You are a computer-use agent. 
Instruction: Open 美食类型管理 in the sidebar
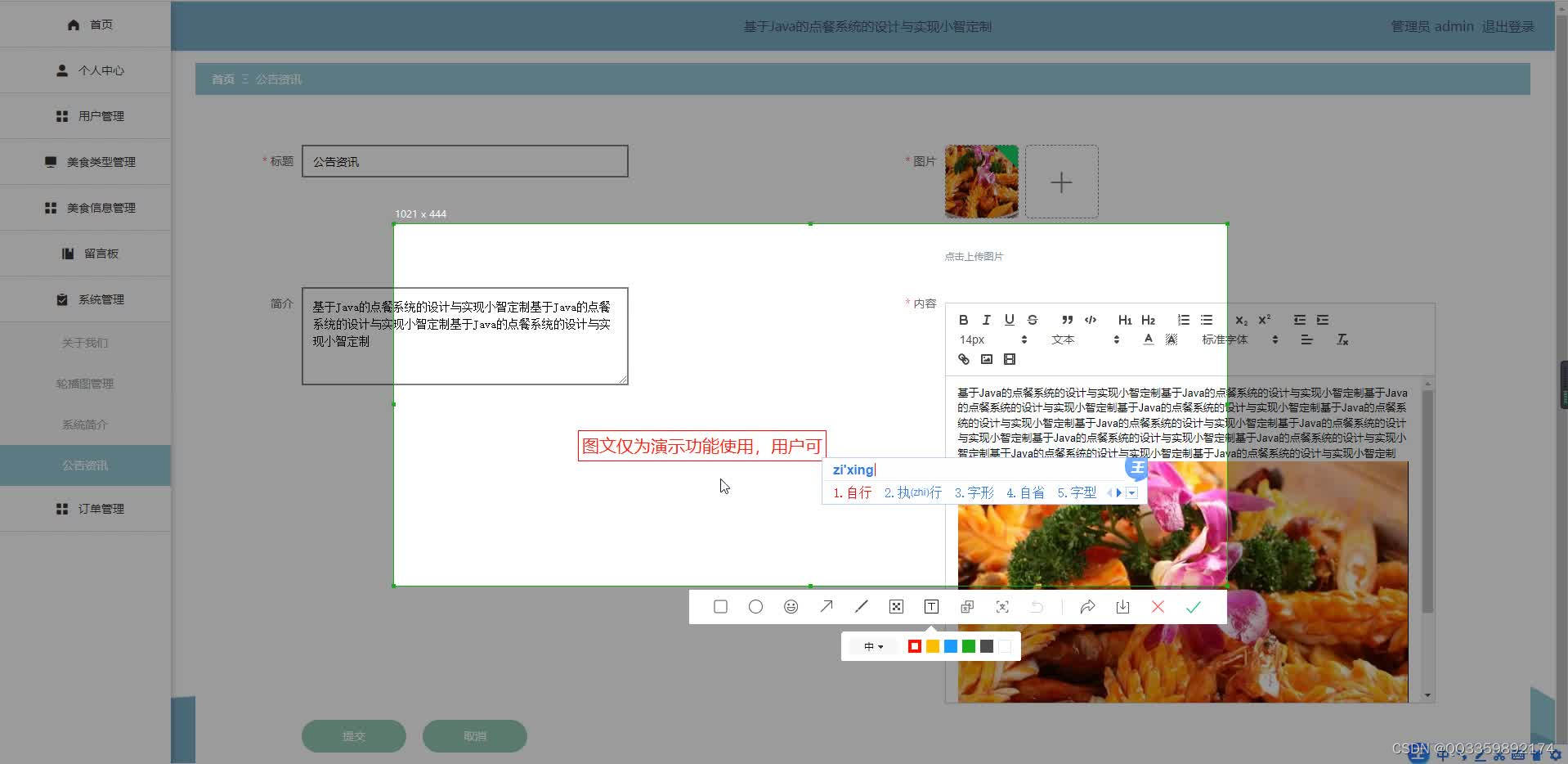85,162
